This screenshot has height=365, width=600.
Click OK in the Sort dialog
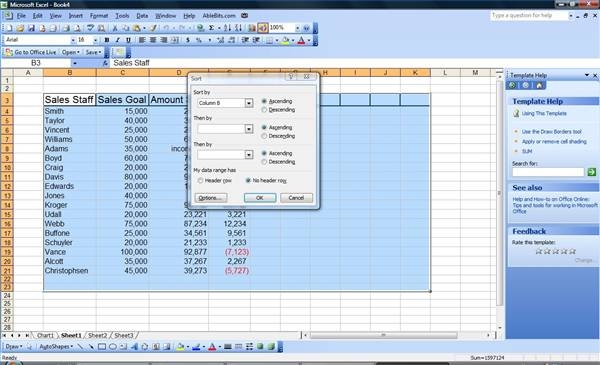260,198
